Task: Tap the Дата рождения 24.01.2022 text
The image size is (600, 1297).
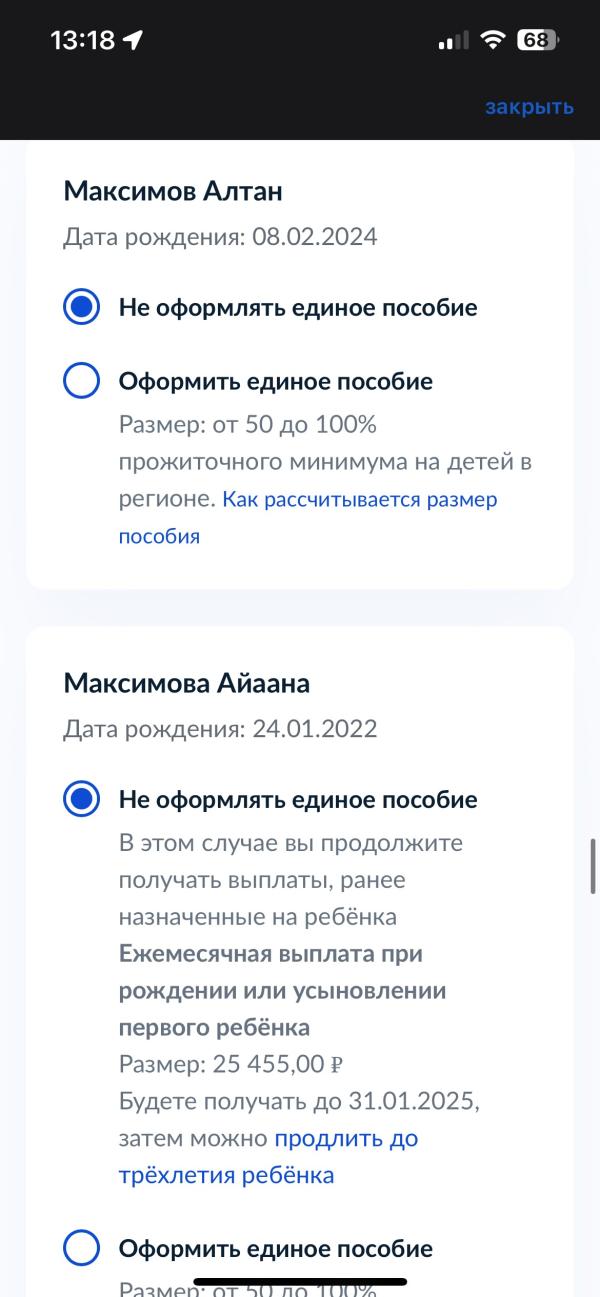Action: 220,729
